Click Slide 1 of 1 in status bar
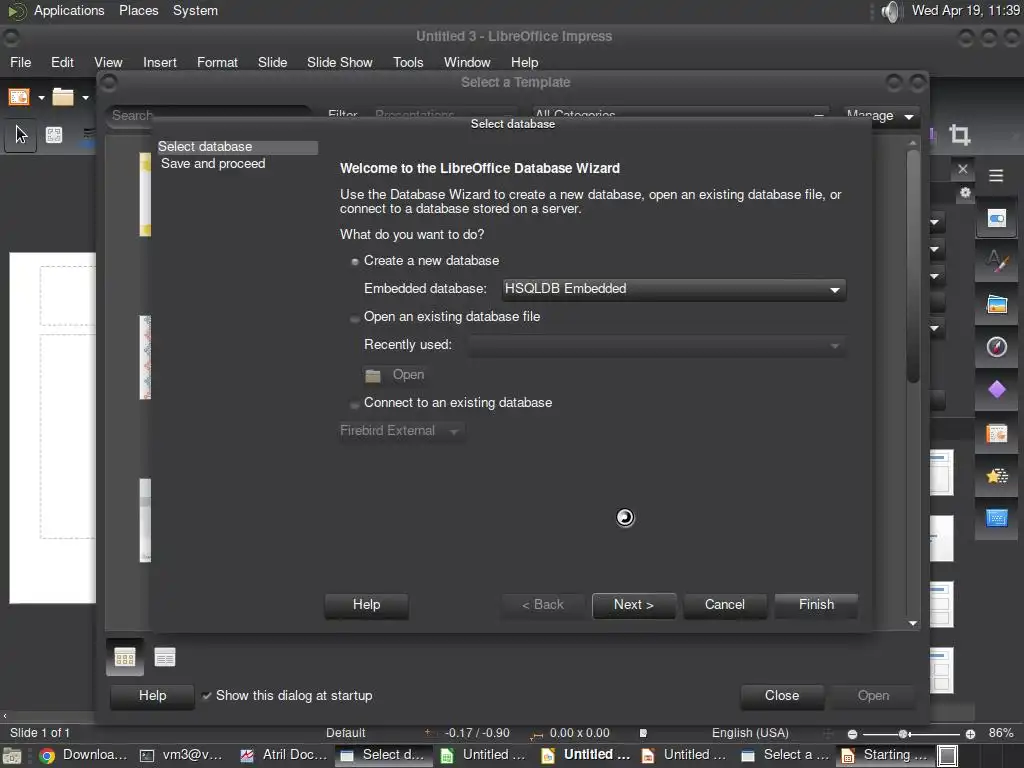 [40, 733]
